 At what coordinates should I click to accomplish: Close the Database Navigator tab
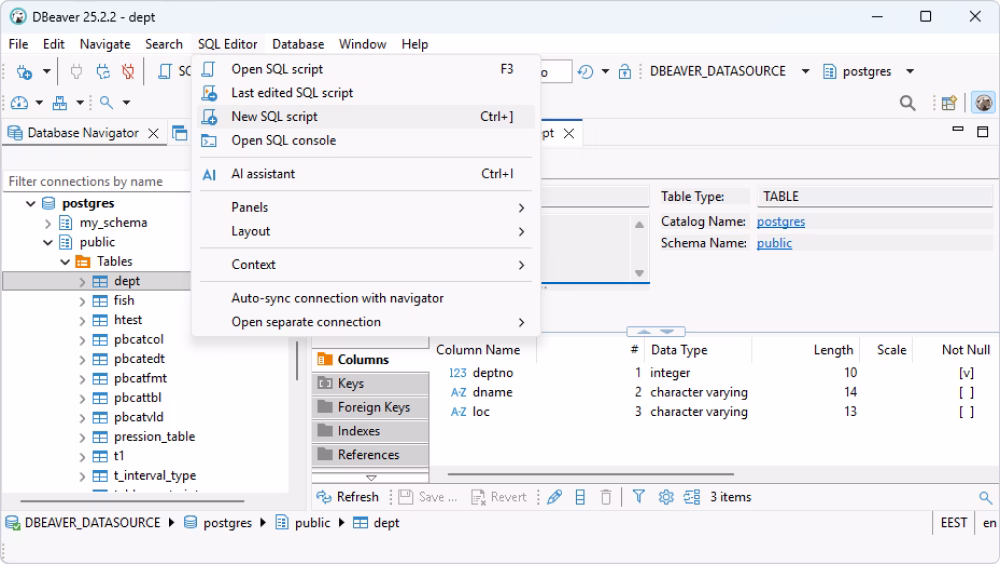click(x=153, y=133)
